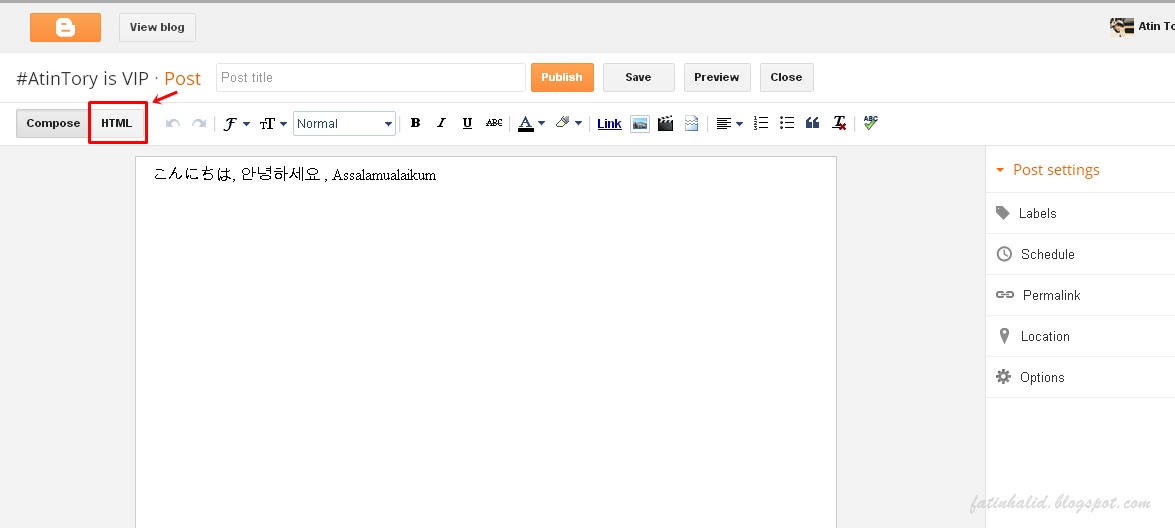Toggle underline formatting

[x=468, y=124]
